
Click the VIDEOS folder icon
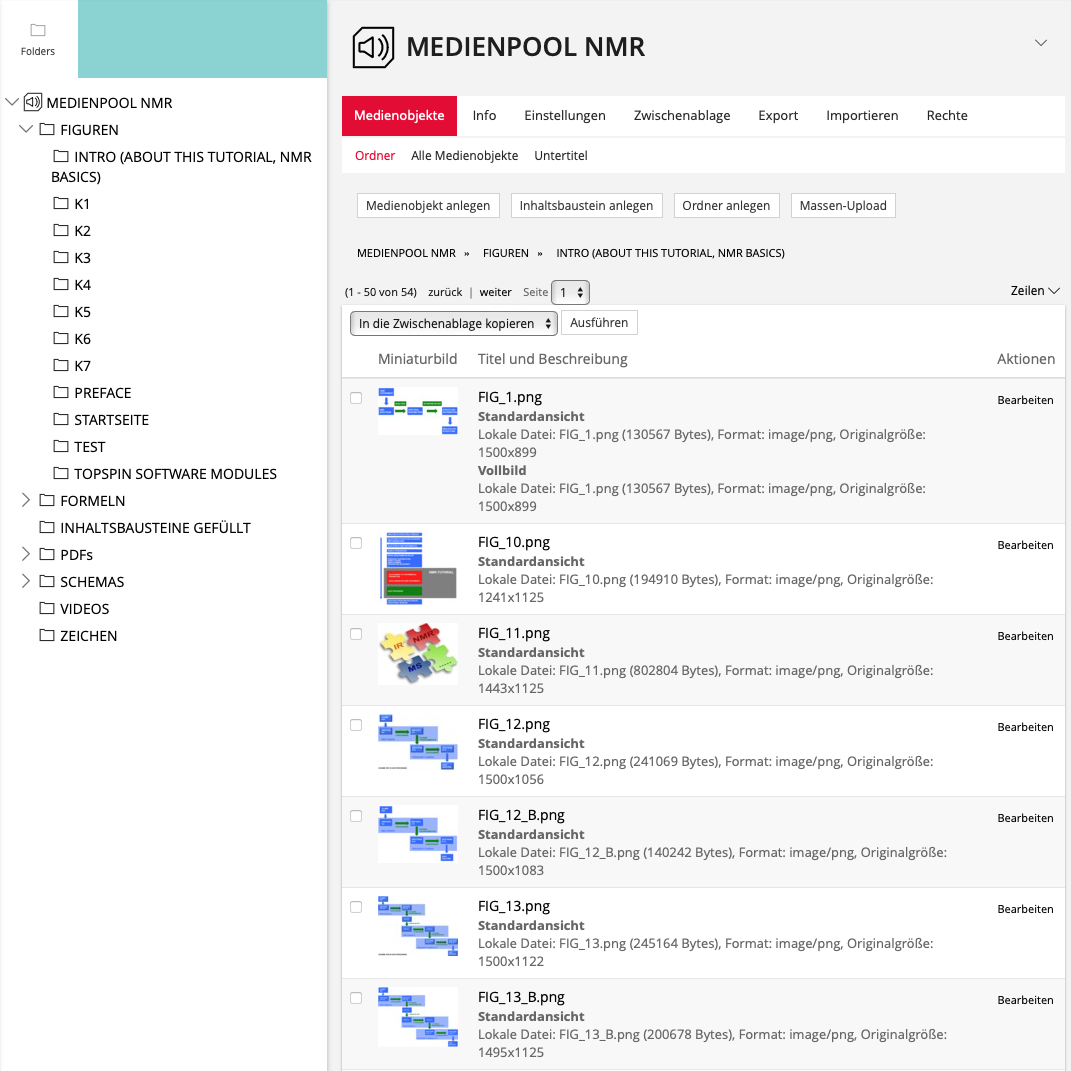coord(46,609)
